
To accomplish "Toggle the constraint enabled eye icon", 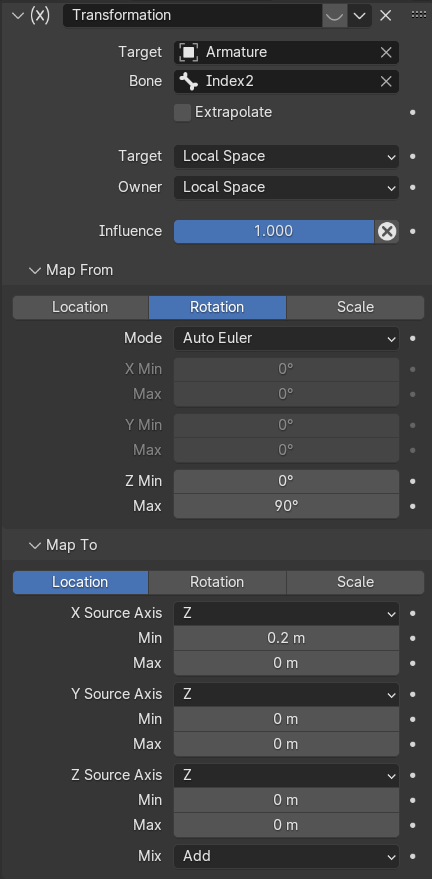I will pyautogui.click(x=335, y=15).
